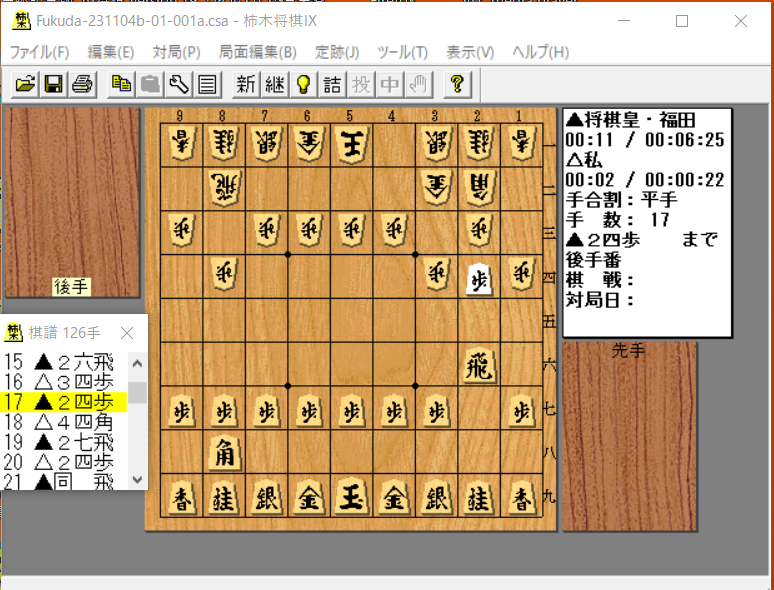Click the disabled 中 suspend button
774x590 pixels.
[x=390, y=84]
